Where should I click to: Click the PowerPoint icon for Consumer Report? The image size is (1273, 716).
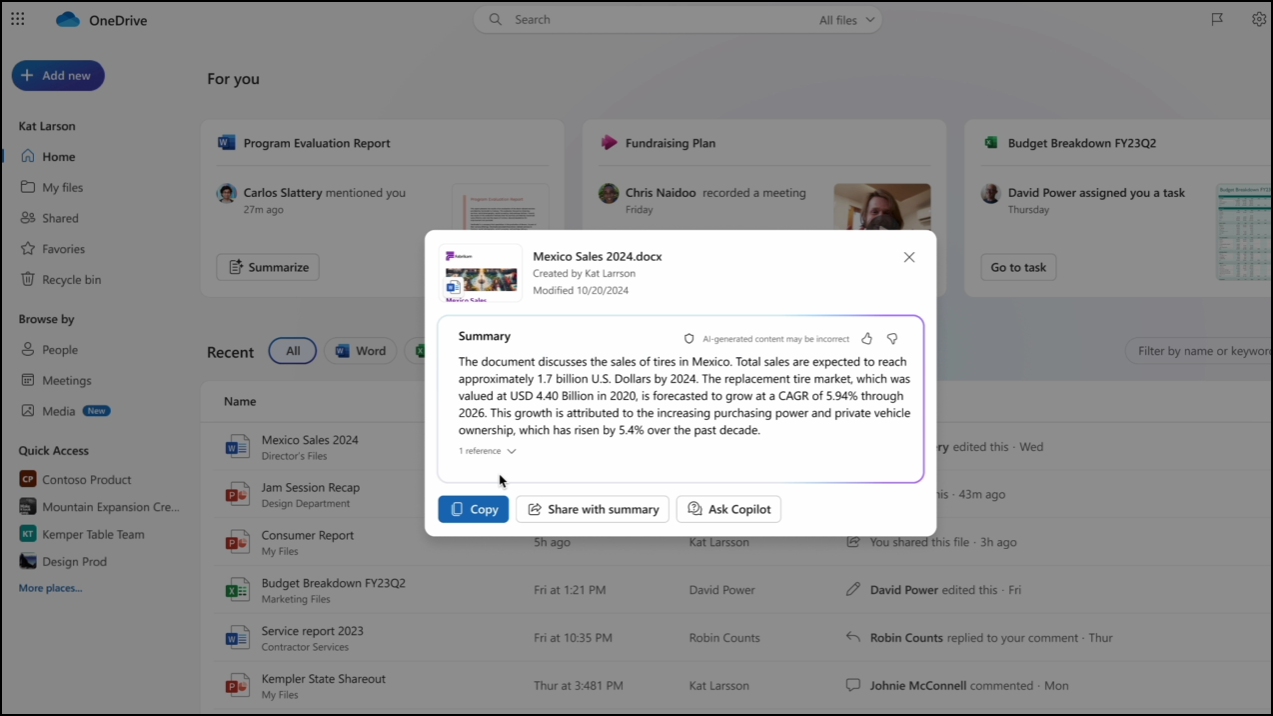click(237, 543)
